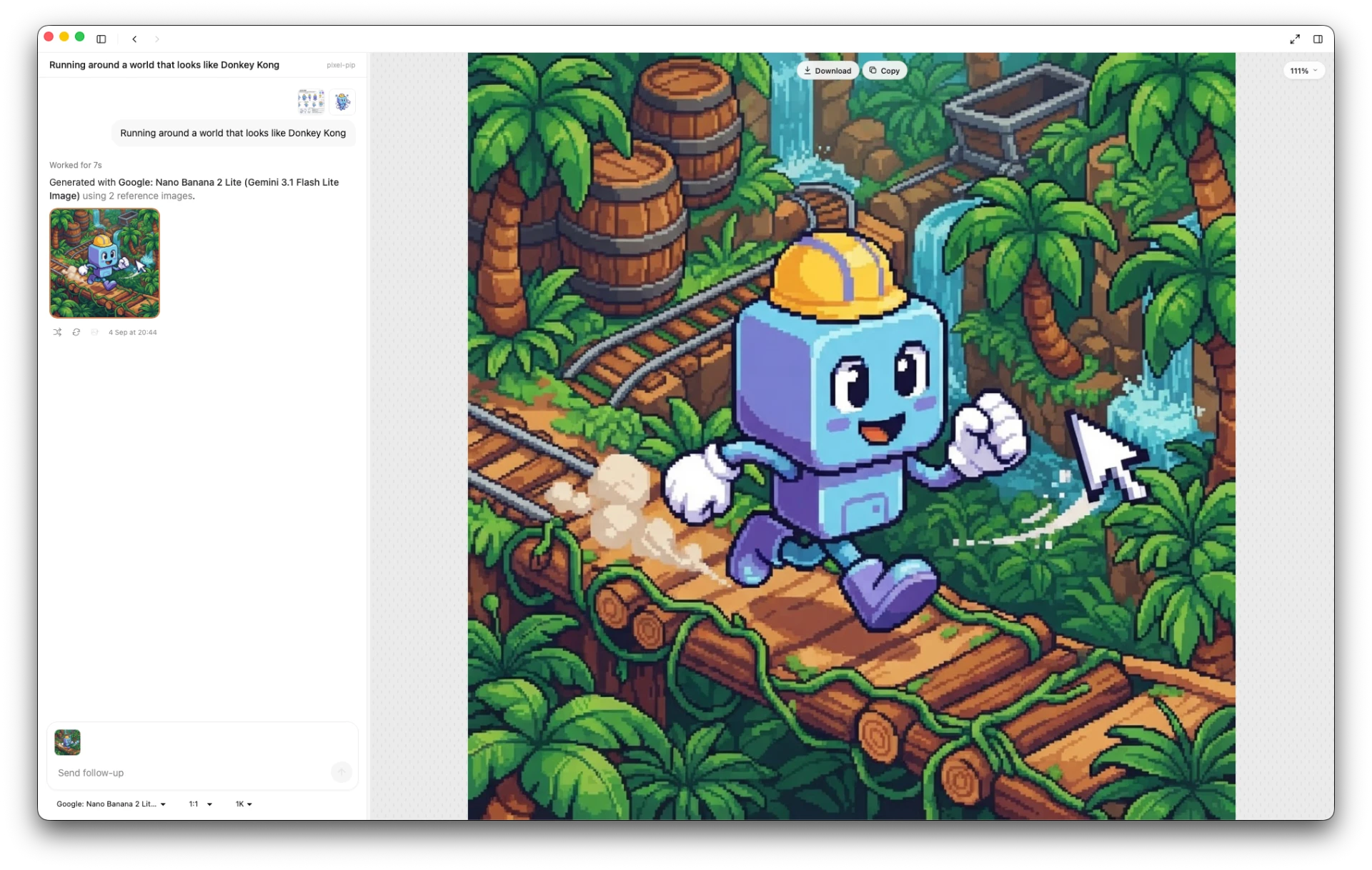This screenshot has height=870, width=1372.
Task: Open the Google: Nano Banana 2 Lite model dropdown
Action: click(111, 804)
